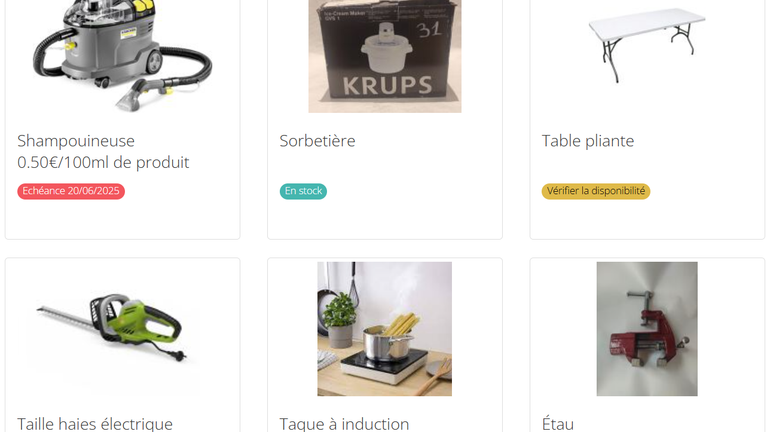This screenshot has height=432, width=770.
Task: Open the Étau product title
Action: [557, 423]
